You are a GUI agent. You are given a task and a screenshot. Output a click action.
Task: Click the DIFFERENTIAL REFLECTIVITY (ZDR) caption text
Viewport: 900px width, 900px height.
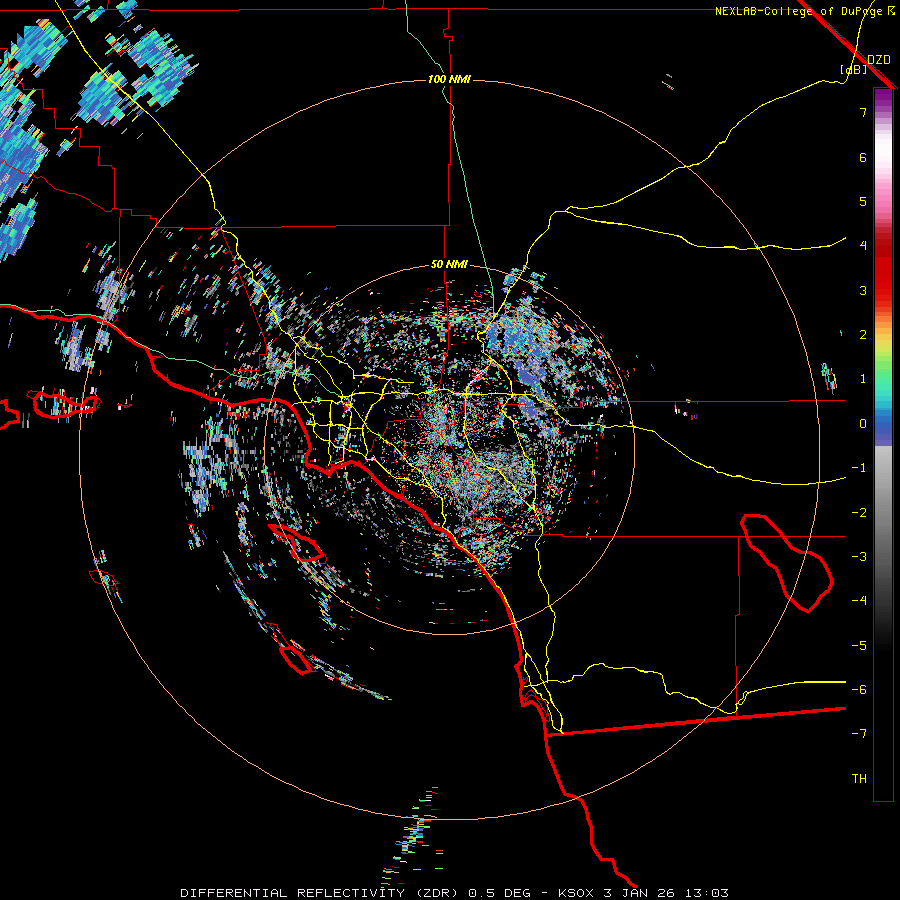[319, 893]
